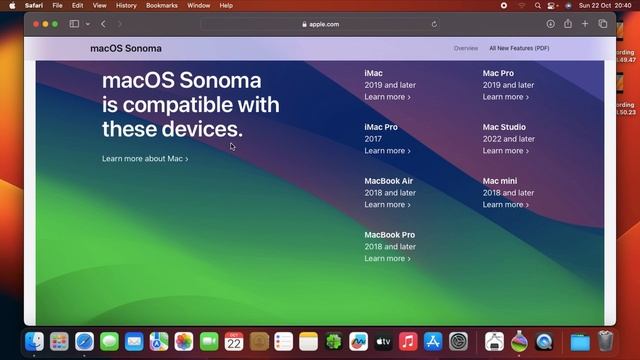Go forward with the forward arrow
The image size is (640, 360).
(x=120, y=24)
